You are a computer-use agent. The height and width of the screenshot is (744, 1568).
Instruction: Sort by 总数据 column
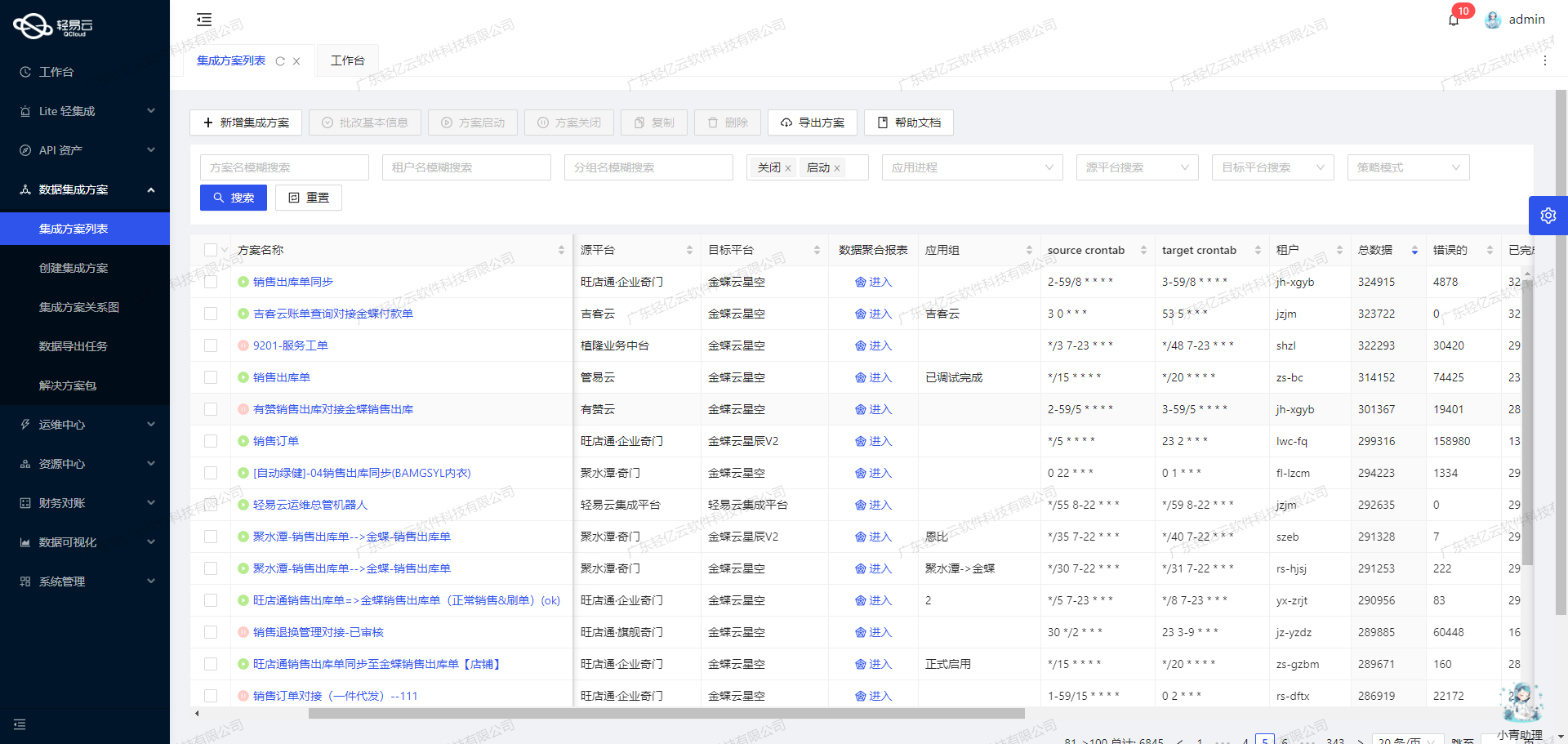tap(1414, 250)
